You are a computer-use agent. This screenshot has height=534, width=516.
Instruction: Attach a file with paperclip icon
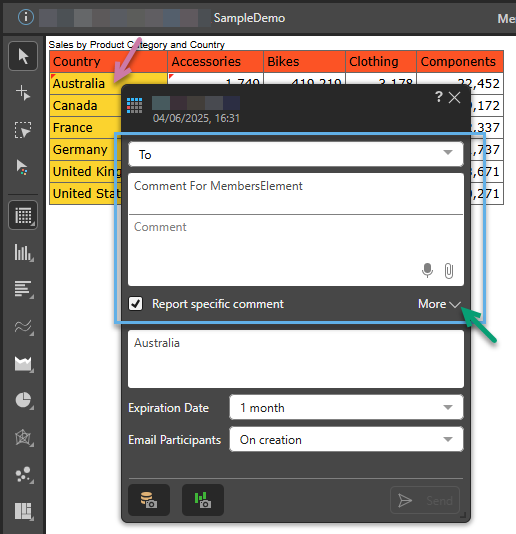point(449,271)
